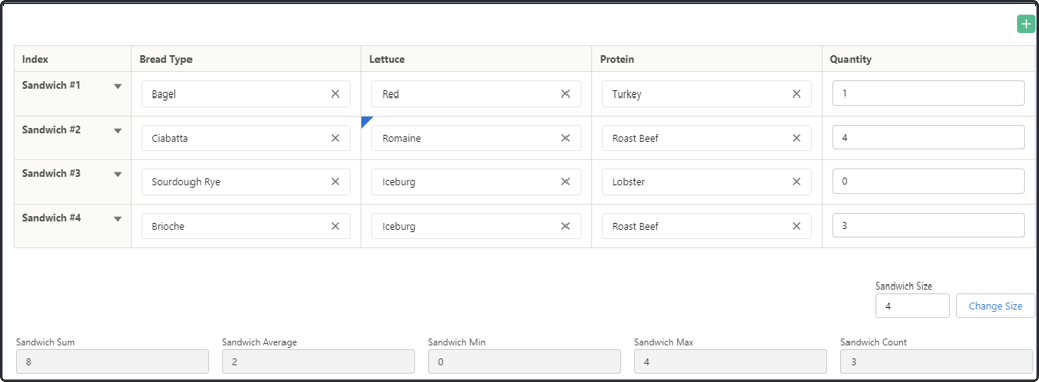Image resolution: width=1039 pixels, height=382 pixels.
Task: Clear the Red lettuce selection
Action: pos(566,94)
